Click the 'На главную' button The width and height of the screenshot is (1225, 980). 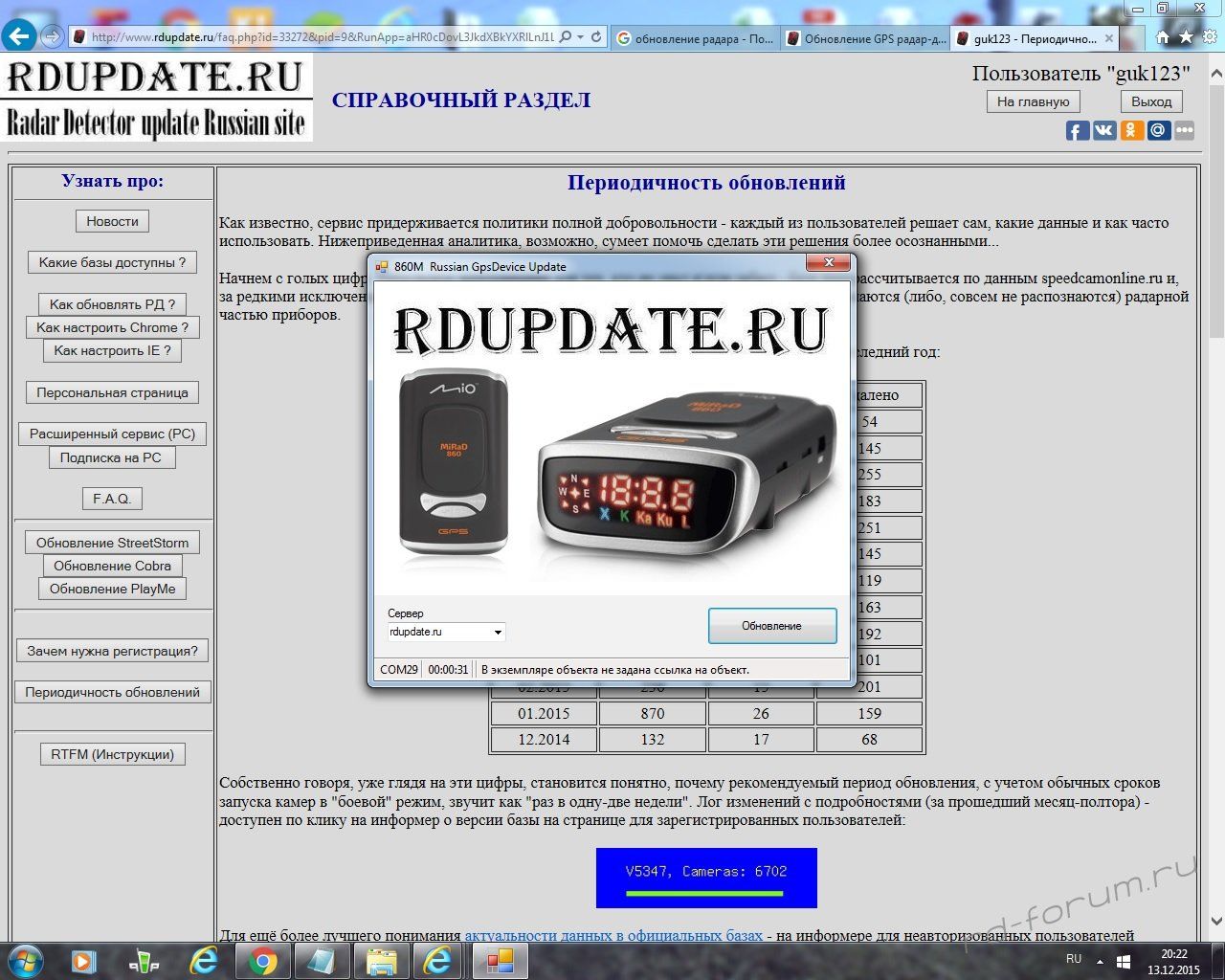click(1033, 101)
